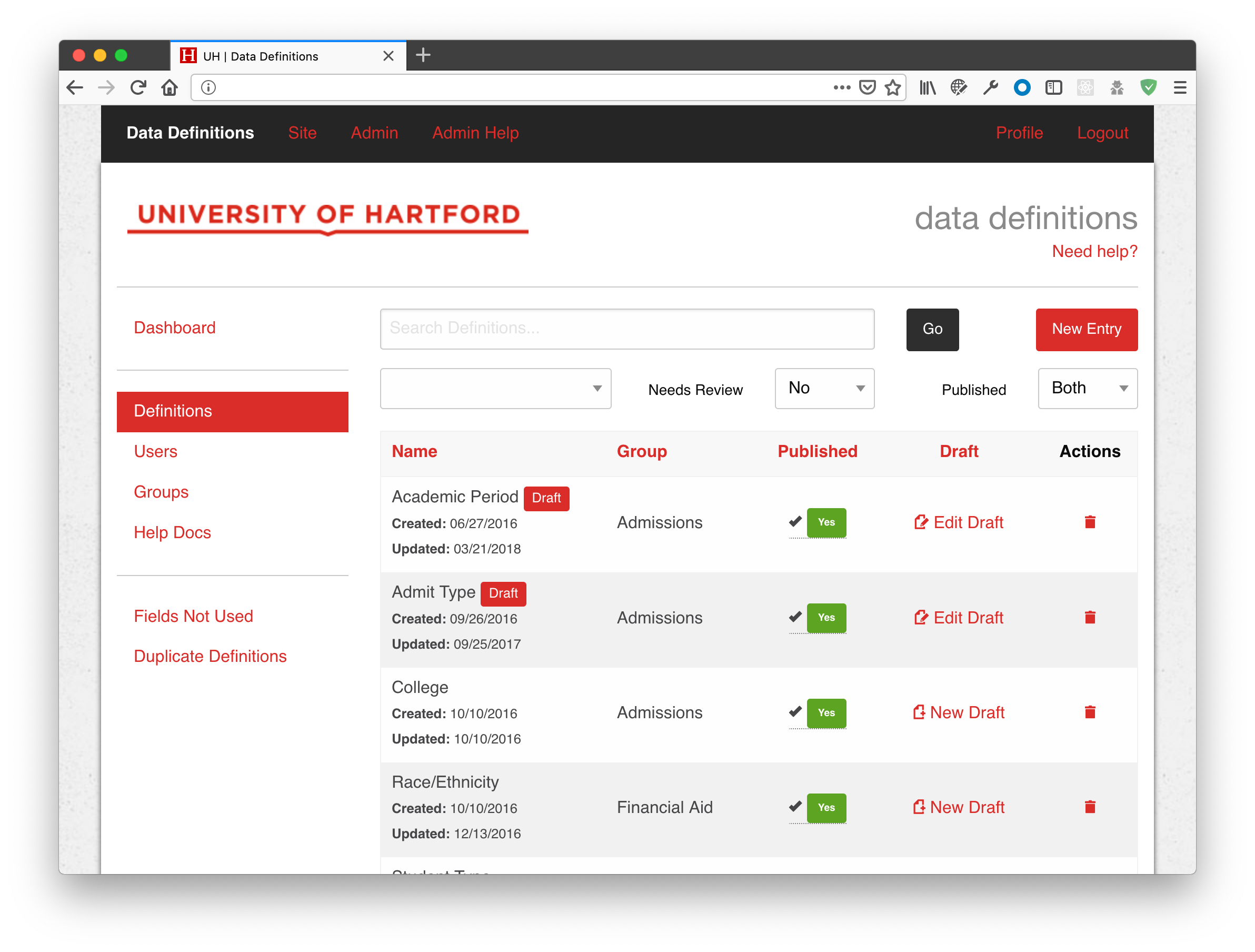Click the Data Definitions brand title
Screen dimensions: 1255x952
(190, 133)
